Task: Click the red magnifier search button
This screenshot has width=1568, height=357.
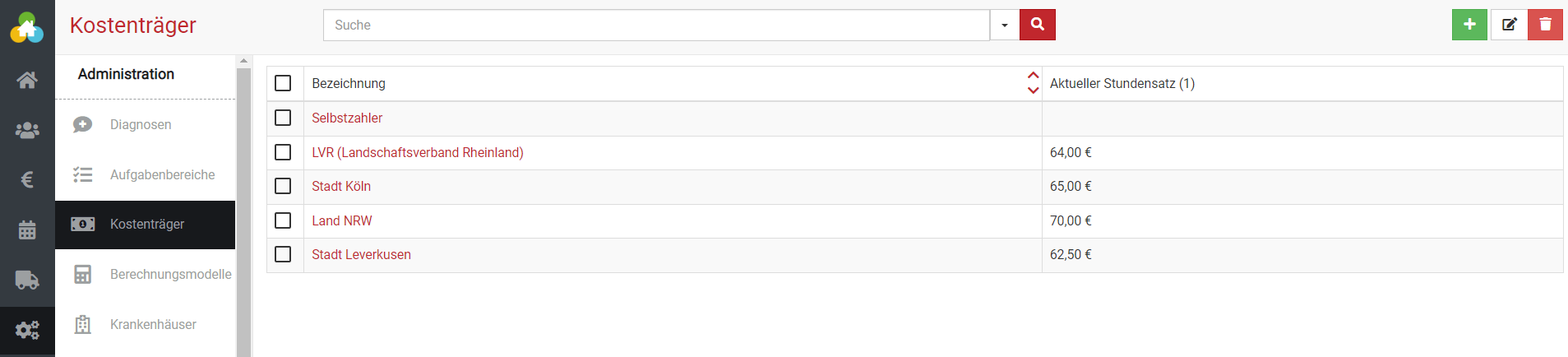Action: coord(1037,25)
